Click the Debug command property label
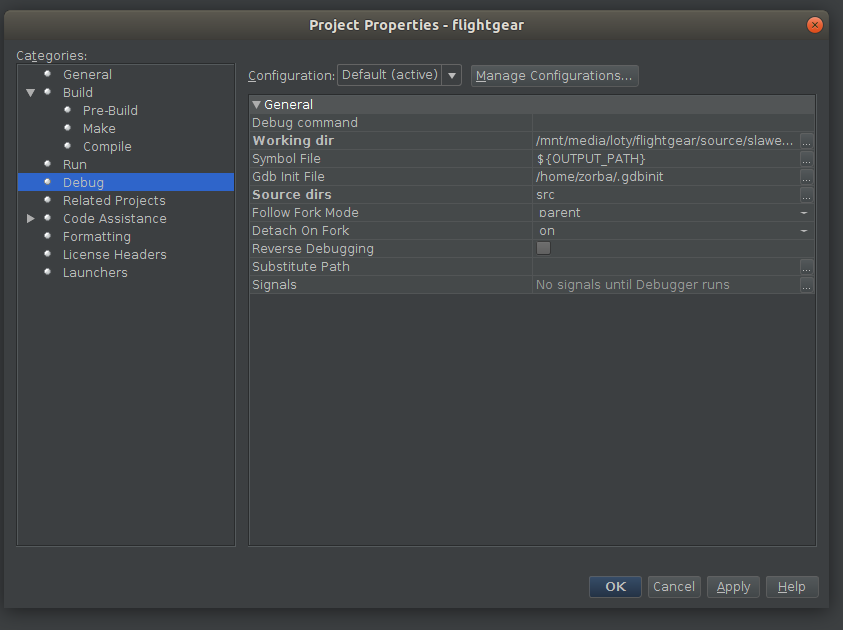The image size is (843, 630). (x=305, y=123)
